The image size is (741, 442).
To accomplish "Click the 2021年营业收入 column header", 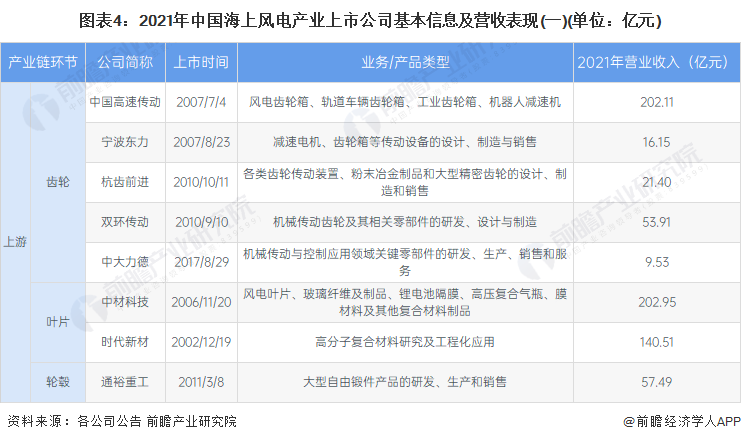I will (656, 63).
